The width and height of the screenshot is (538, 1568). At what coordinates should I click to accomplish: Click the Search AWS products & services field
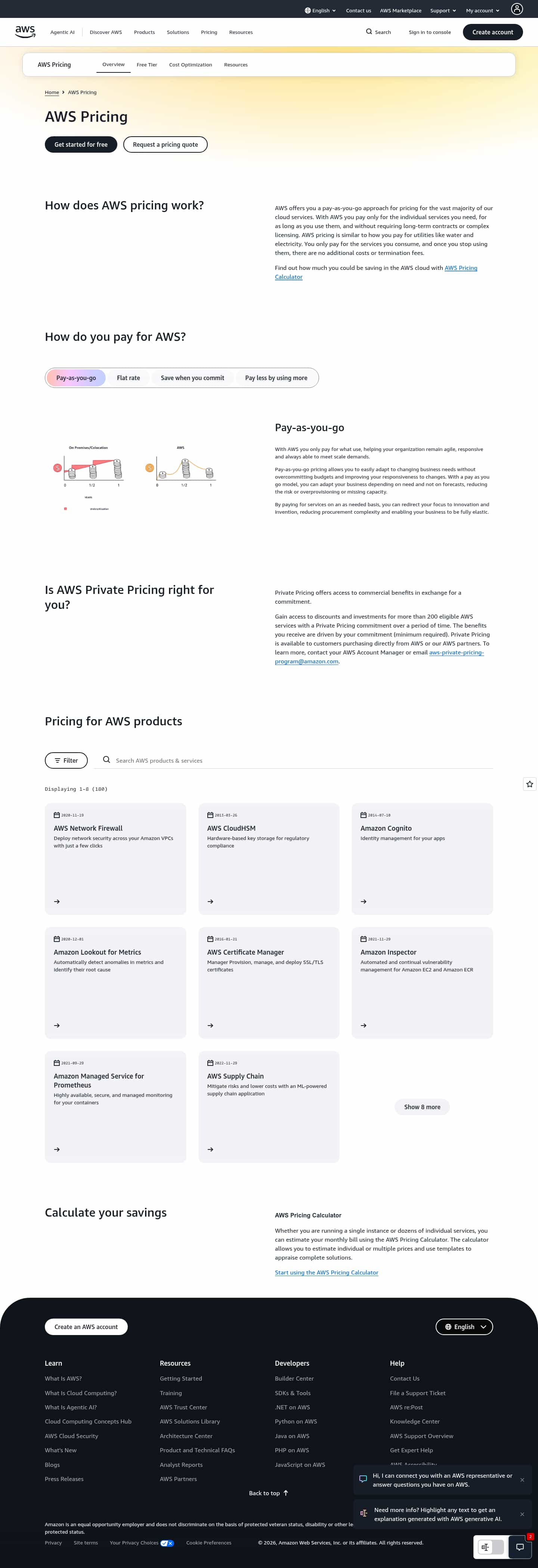point(299,760)
